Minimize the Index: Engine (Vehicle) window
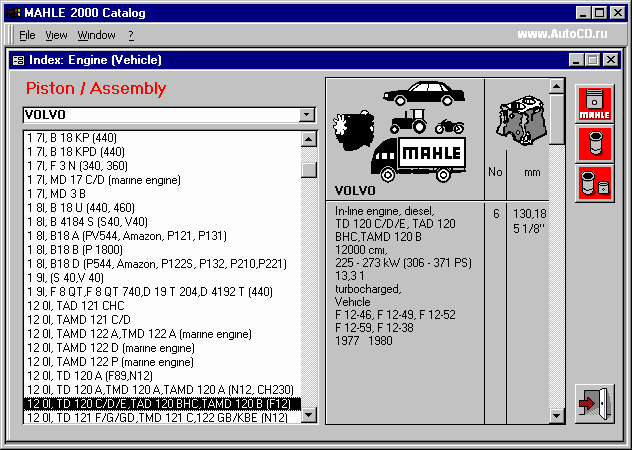 pos(576,60)
